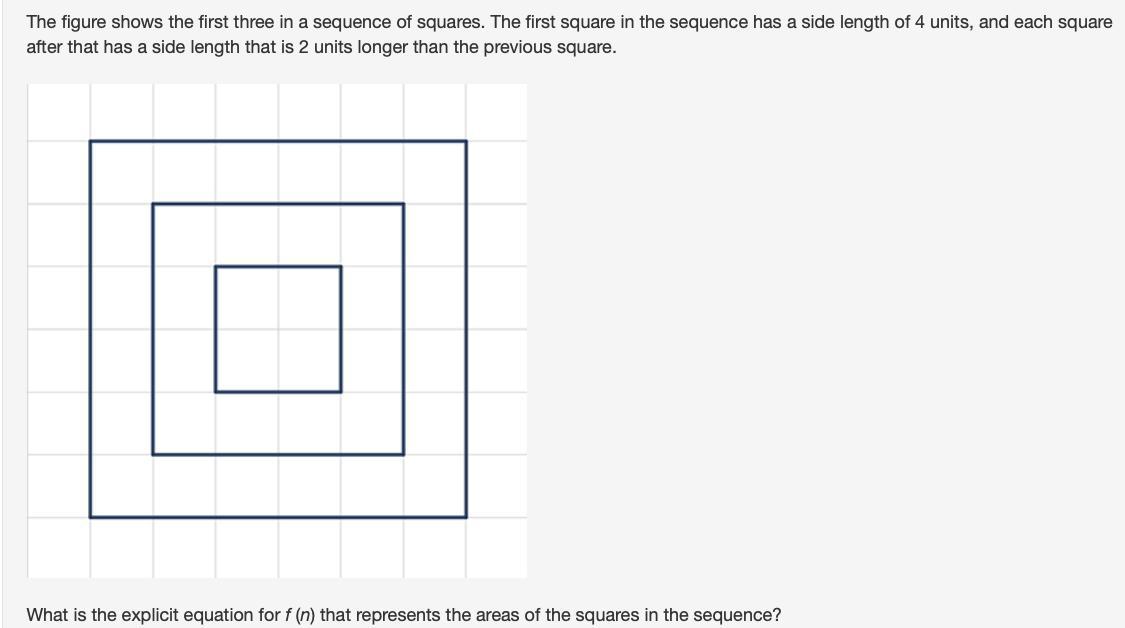Click the phrase "first three" in the description

click(234, 22)
